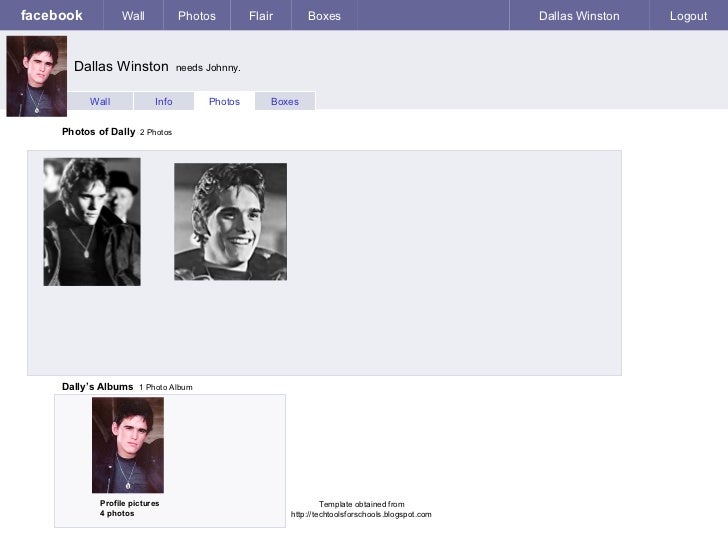This screenshot has height=546, width=728.
Task: Click the '1 Photo Album' count label
Action: (x=166, y=387)
